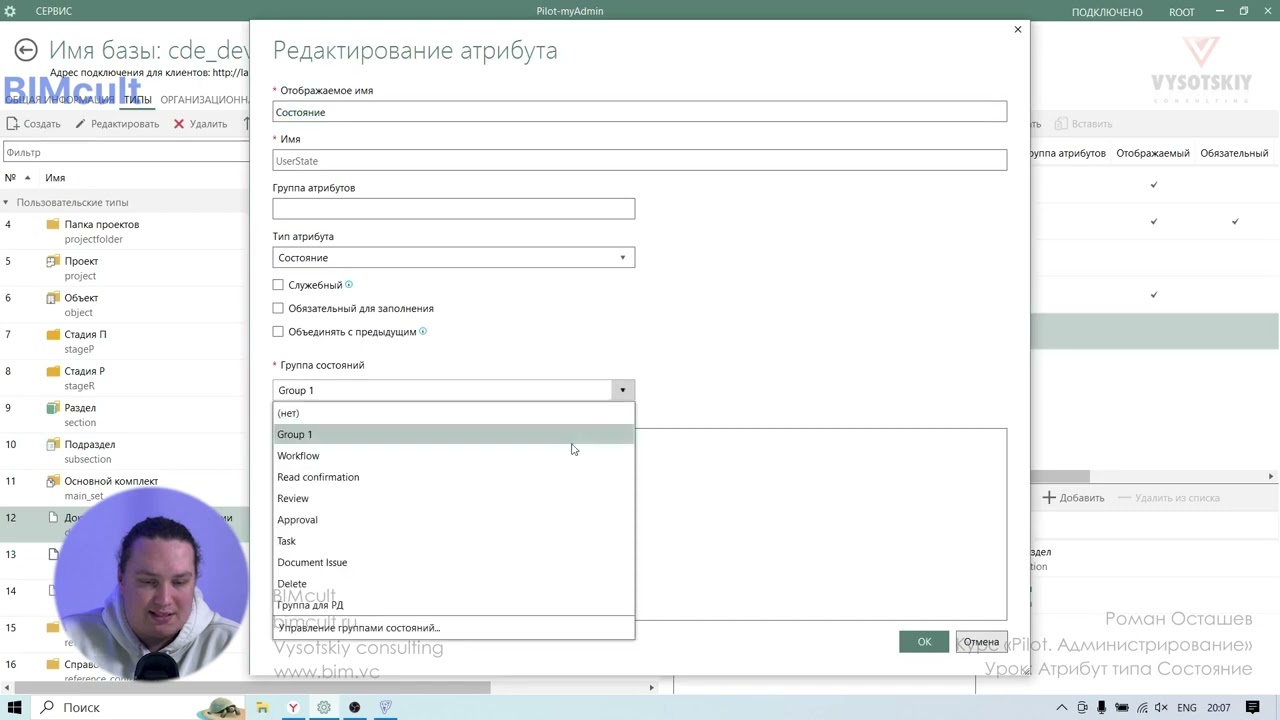Click the Имя field containing UserState

coord(639,161)
